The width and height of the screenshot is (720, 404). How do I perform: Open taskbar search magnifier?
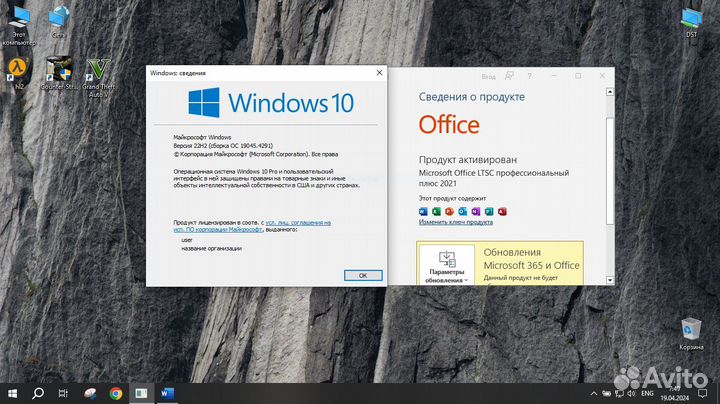38,393
